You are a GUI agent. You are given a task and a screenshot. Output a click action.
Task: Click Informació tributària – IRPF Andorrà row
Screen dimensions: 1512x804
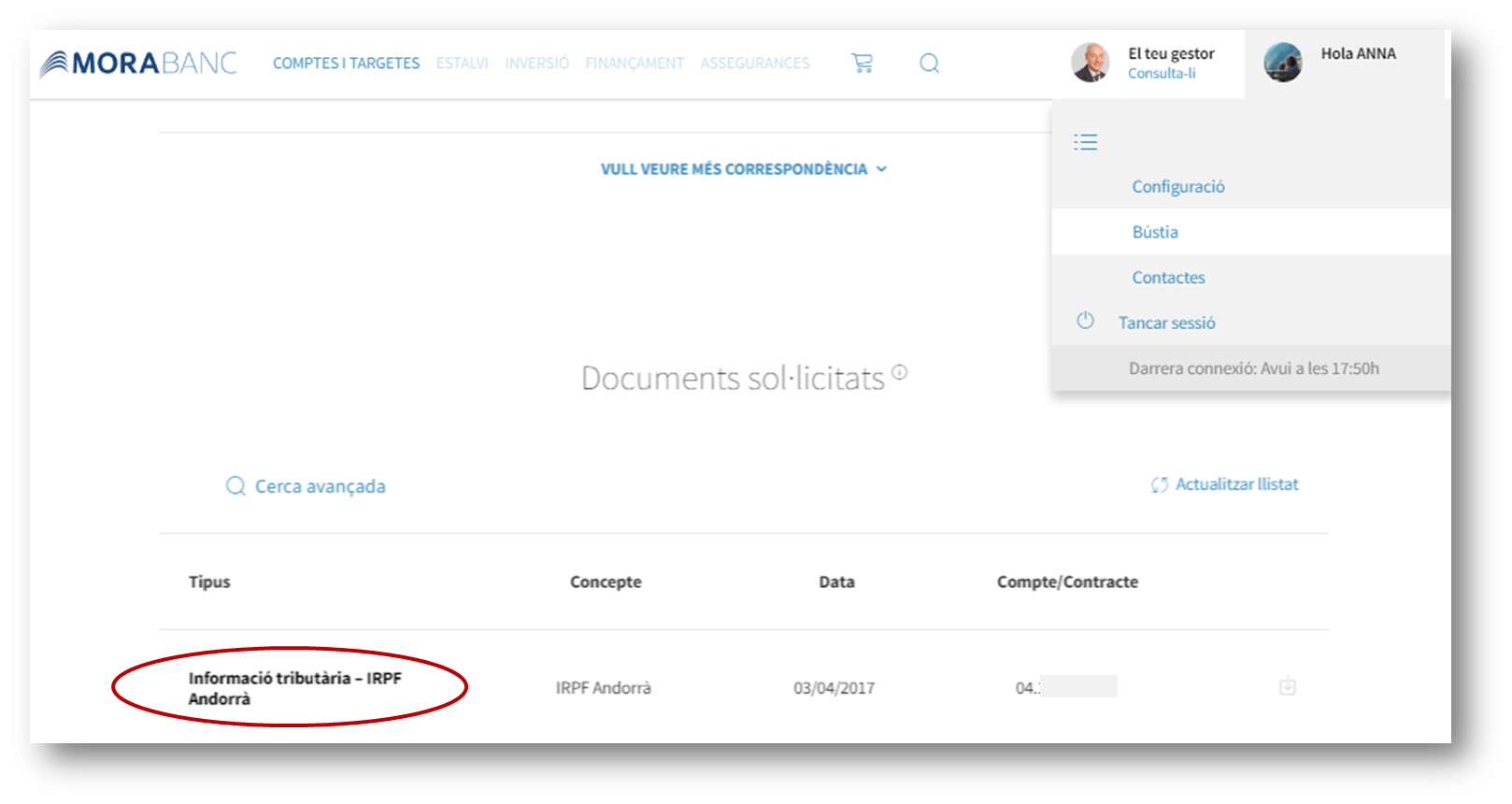coord(294,688)
